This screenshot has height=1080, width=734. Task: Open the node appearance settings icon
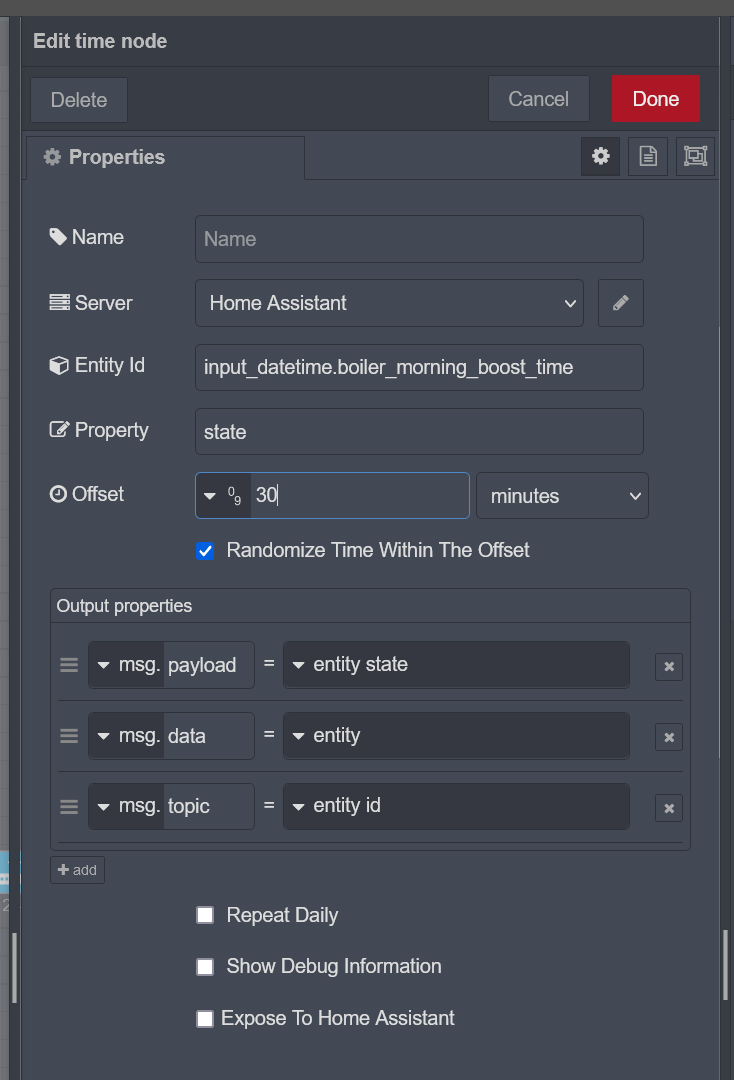[x=694, y=156]
